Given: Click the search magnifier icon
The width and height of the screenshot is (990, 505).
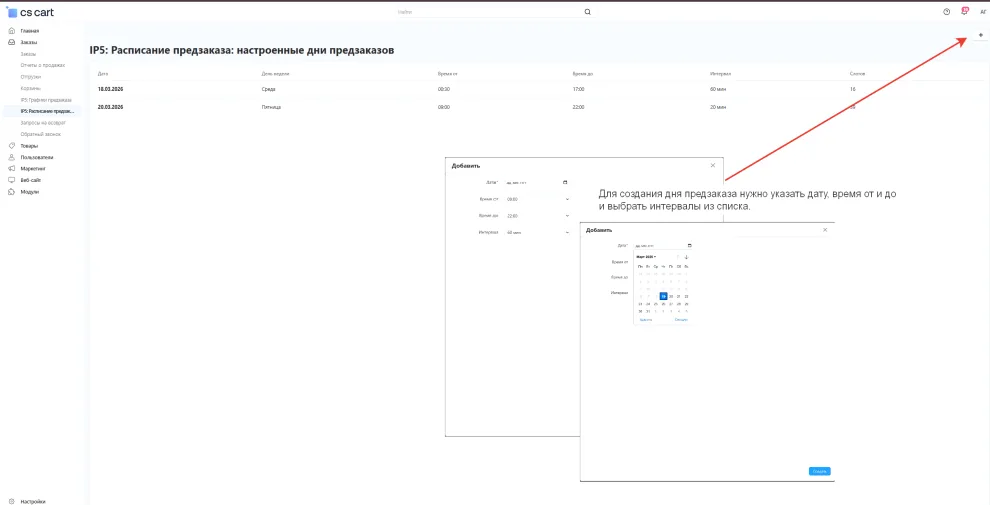Looking at the screenshot, I should [x=587, y=11].
